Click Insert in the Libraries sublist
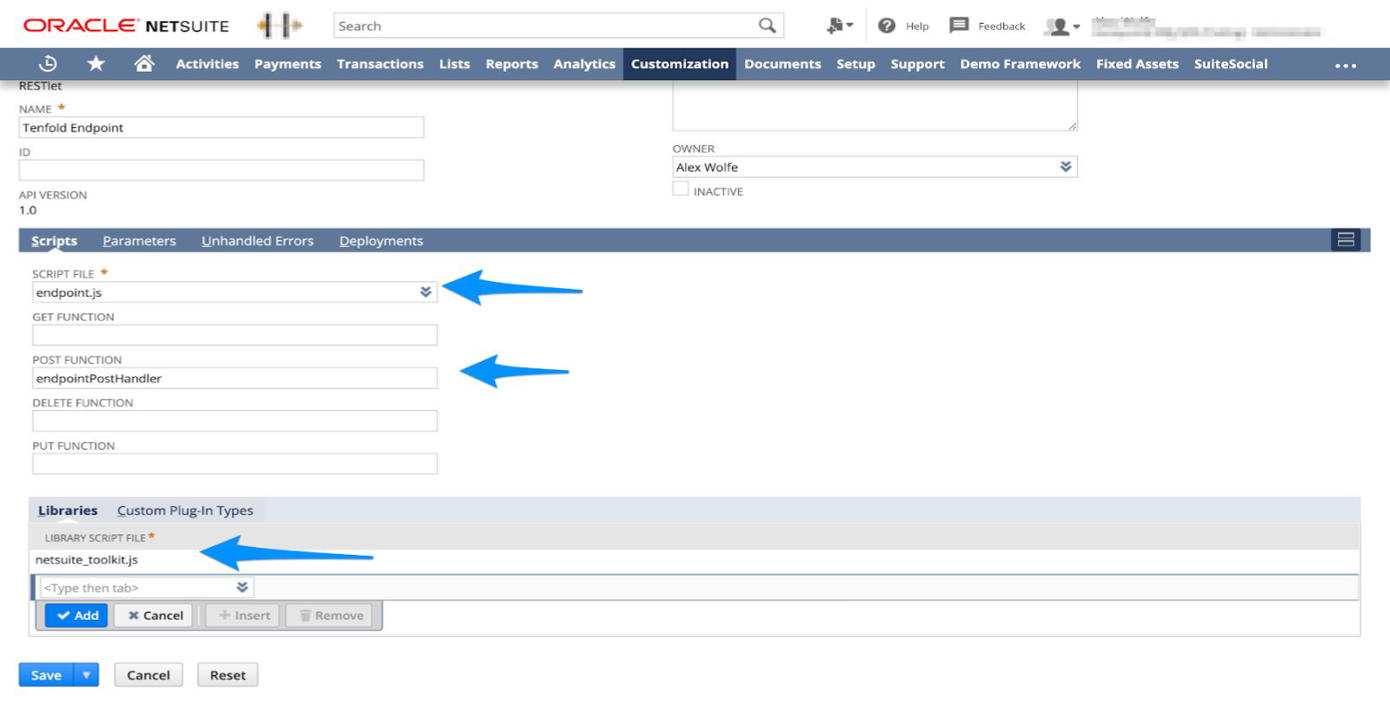The image size is (1390, 702). pyautogui.click(x=243, y=615)
